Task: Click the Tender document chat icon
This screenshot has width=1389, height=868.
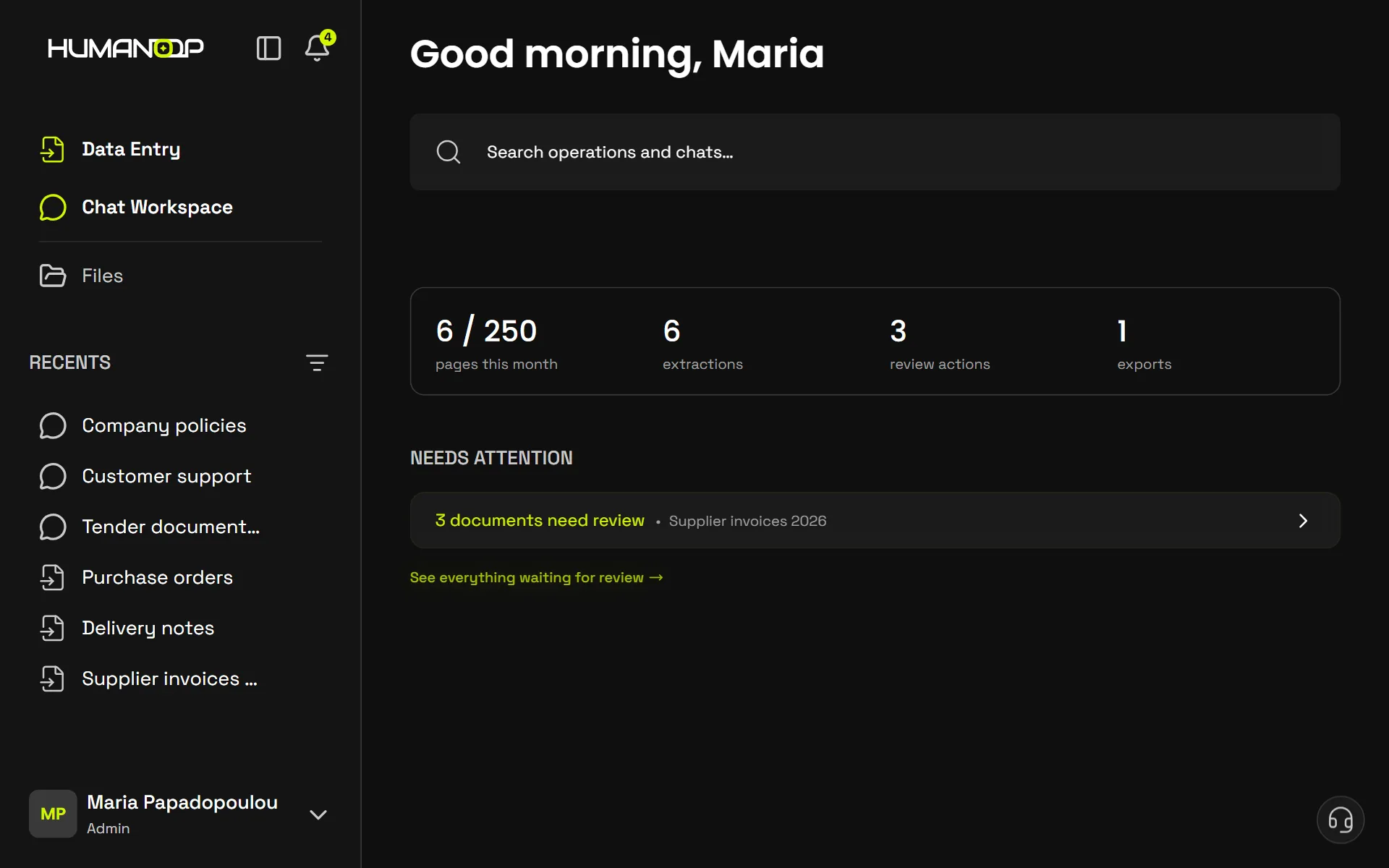Action: tap(52, 527)
